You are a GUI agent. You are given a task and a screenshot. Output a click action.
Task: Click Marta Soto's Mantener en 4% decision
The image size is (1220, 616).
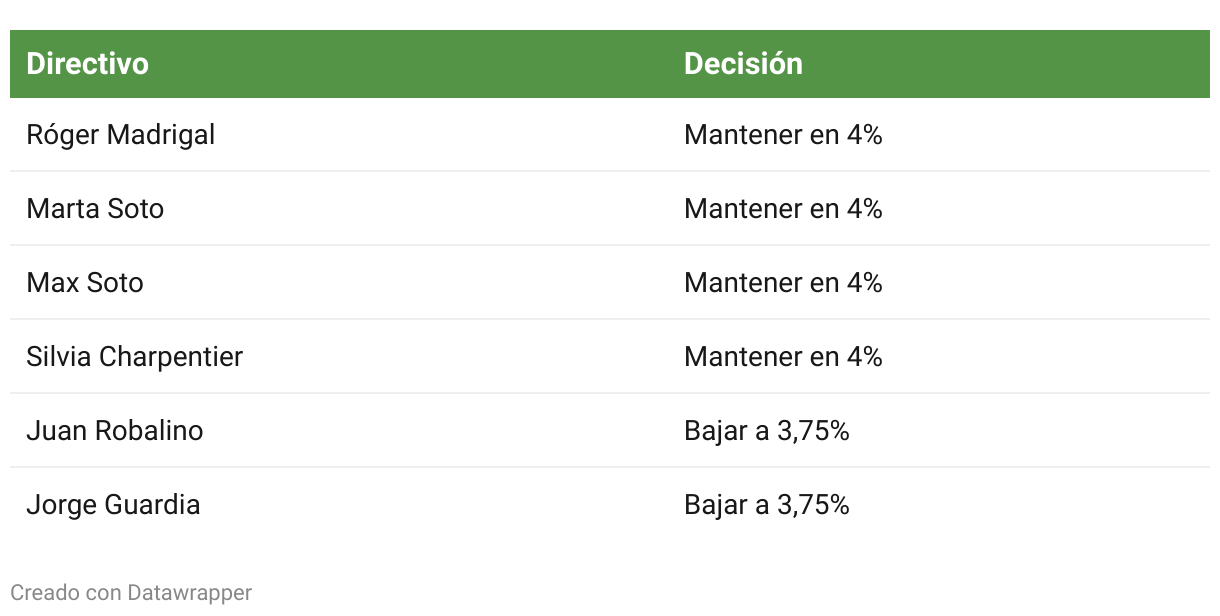coord(783,209)
